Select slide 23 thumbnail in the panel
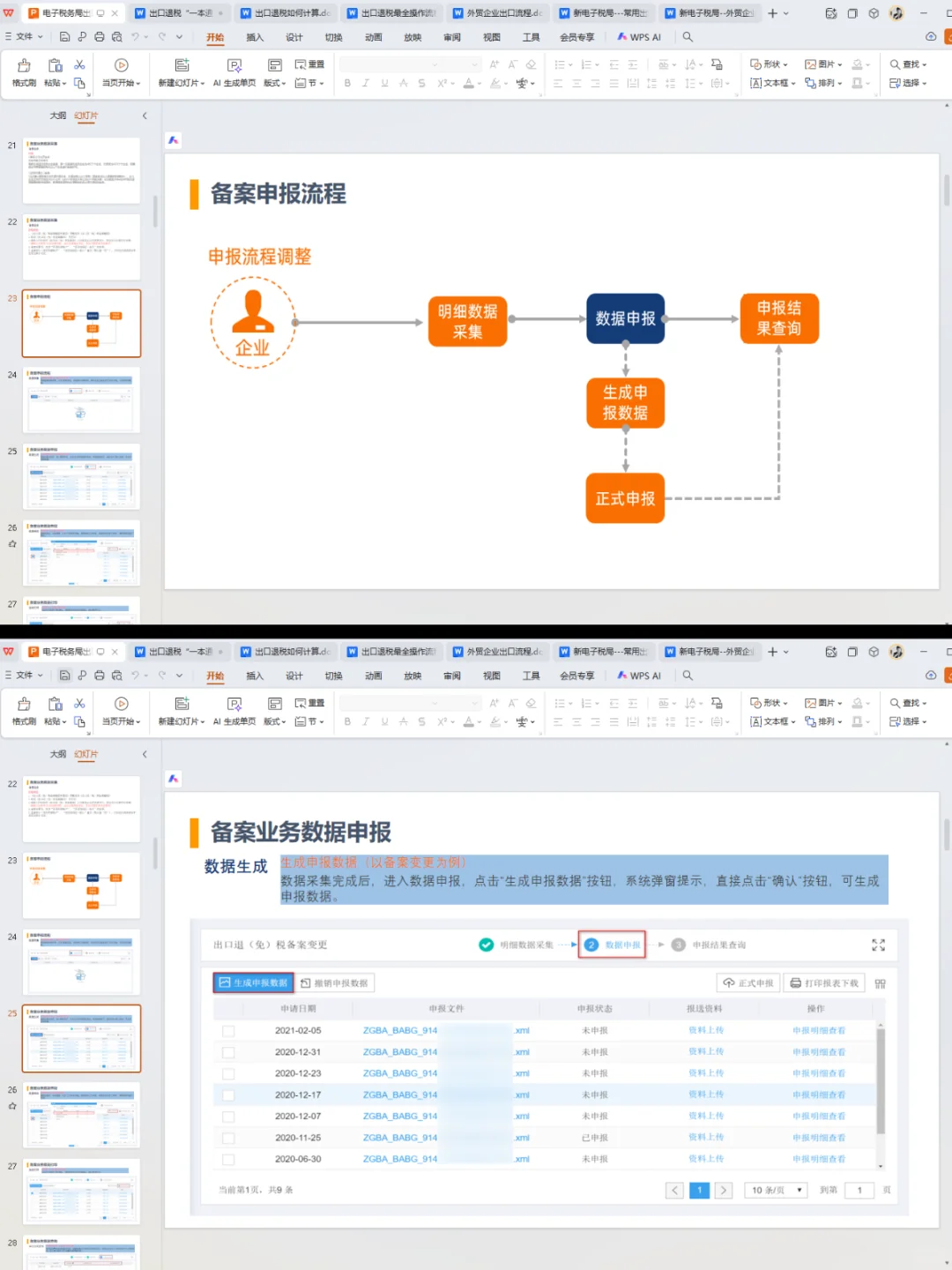 pyautogui.click(x=81, y=324)
